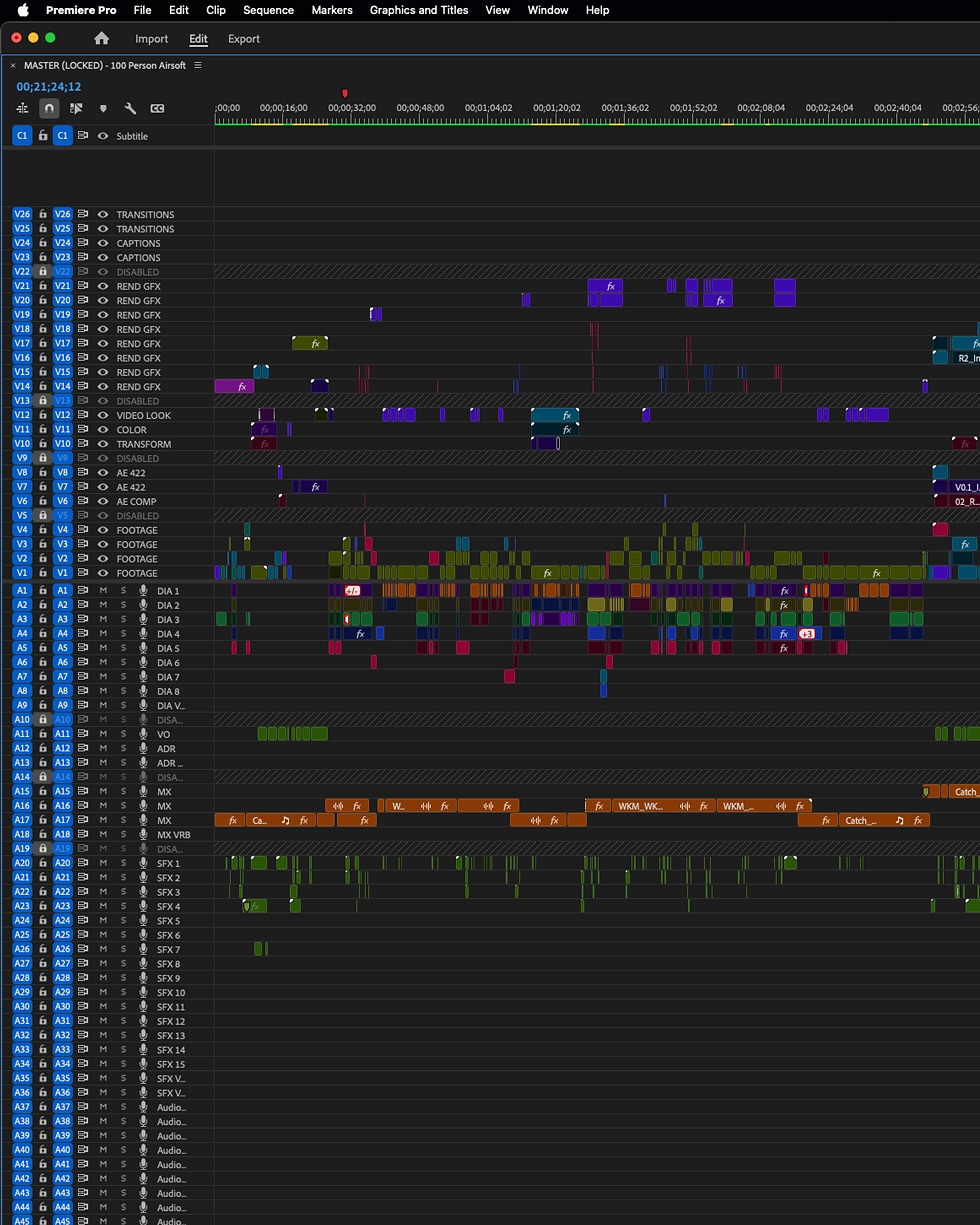Image resolution: width=980 pixels, height=1225 pixels.
Task: Open the sequence panel menu
Action: pos(198,65)
